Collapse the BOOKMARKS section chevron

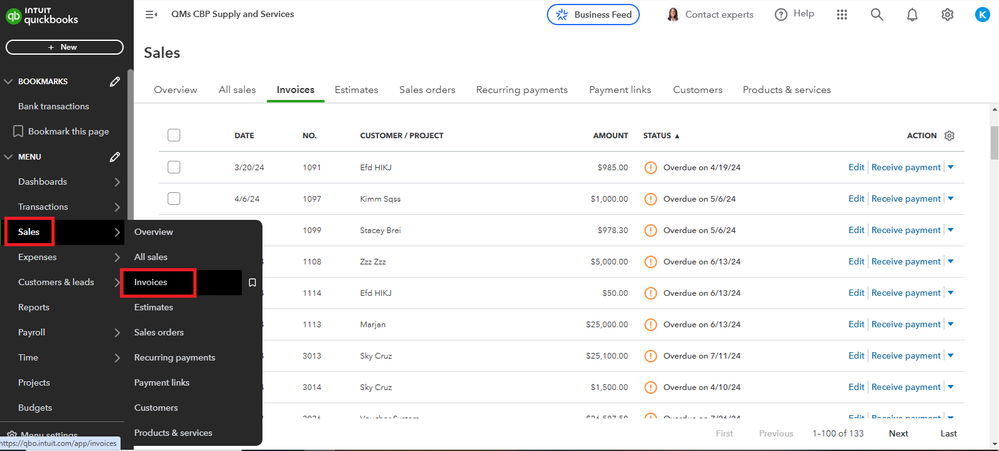click(9, 81)
